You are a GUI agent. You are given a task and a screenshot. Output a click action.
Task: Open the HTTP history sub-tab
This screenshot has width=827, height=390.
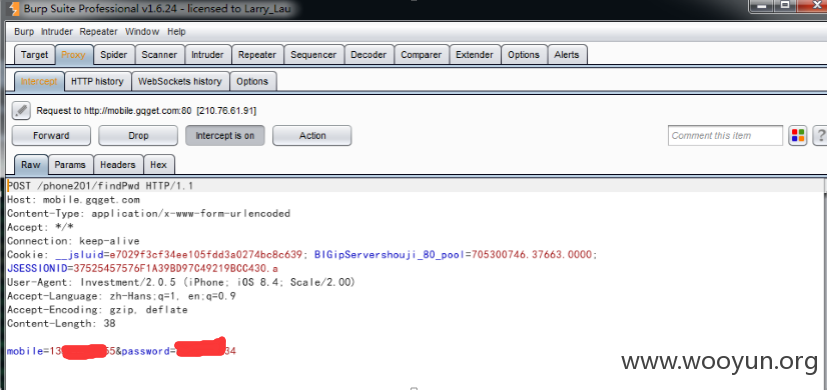[x=97, y=81]
